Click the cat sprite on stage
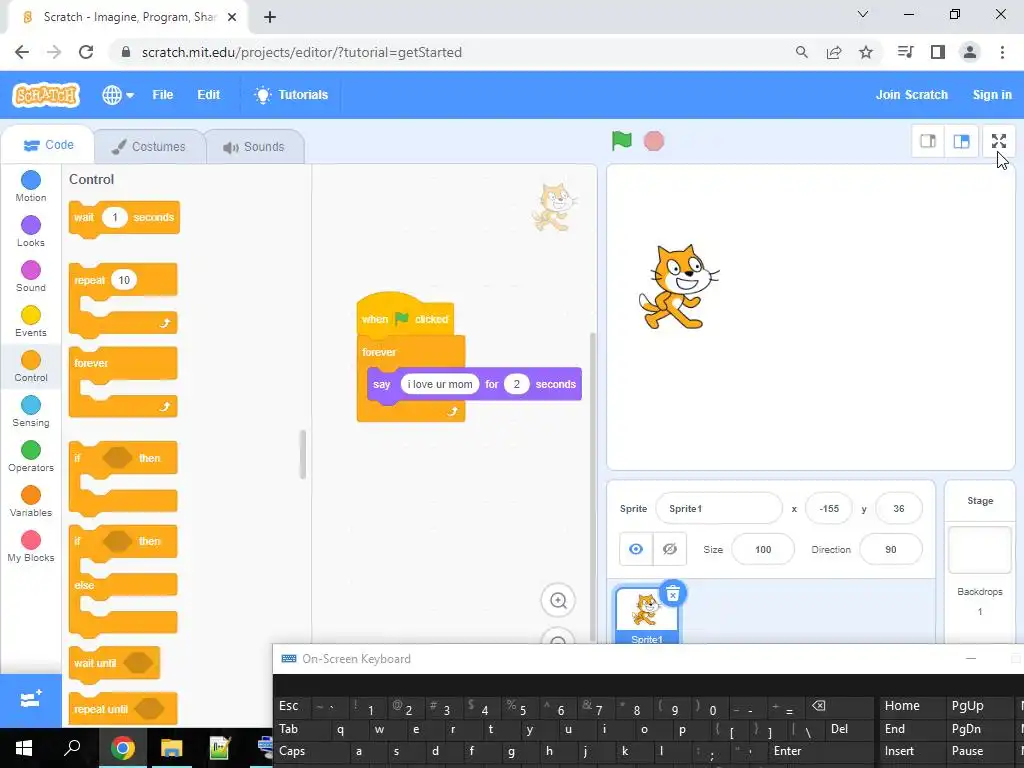The height and width of the screenshot is (768, 1024). pos(678,285)
